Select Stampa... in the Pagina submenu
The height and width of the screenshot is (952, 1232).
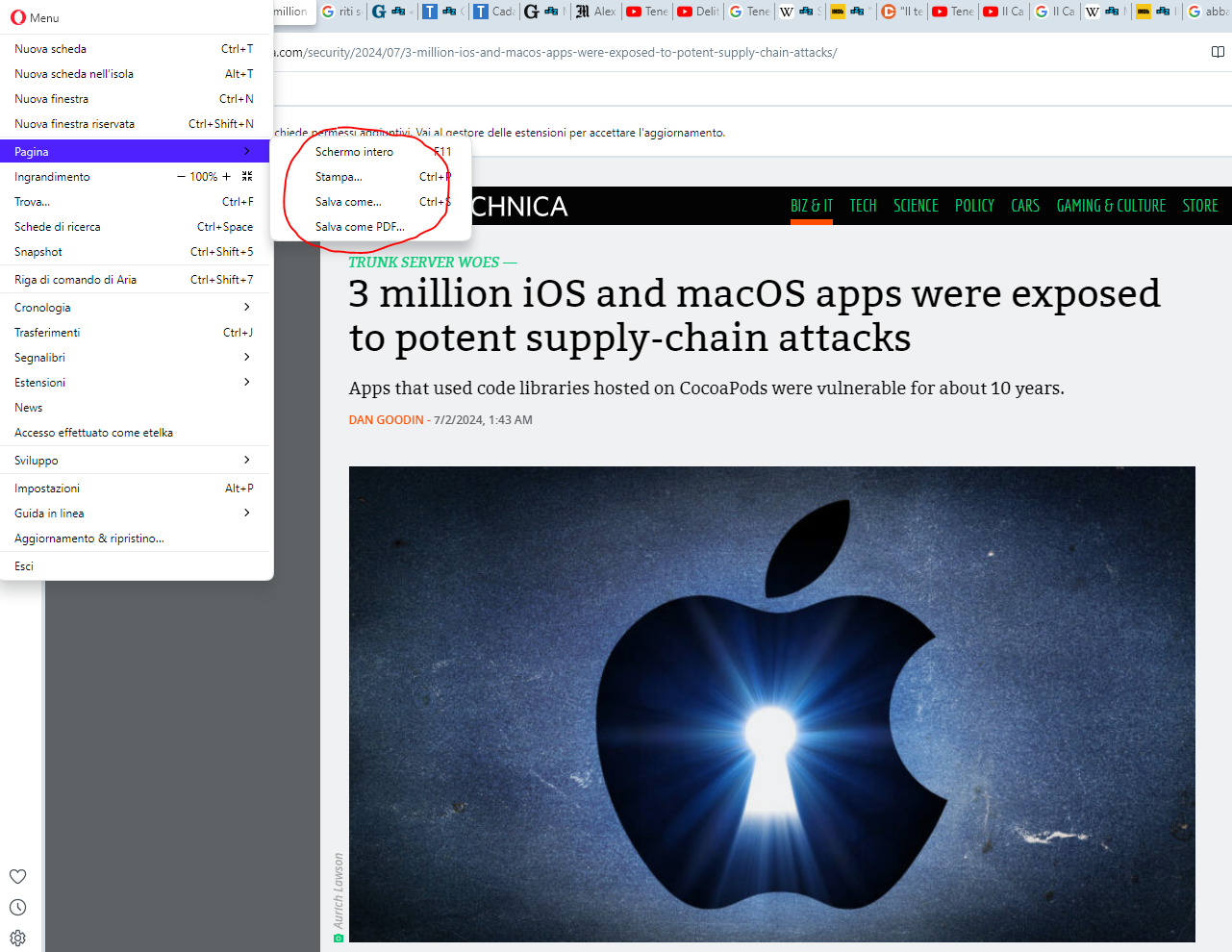(x=371, y=177)
